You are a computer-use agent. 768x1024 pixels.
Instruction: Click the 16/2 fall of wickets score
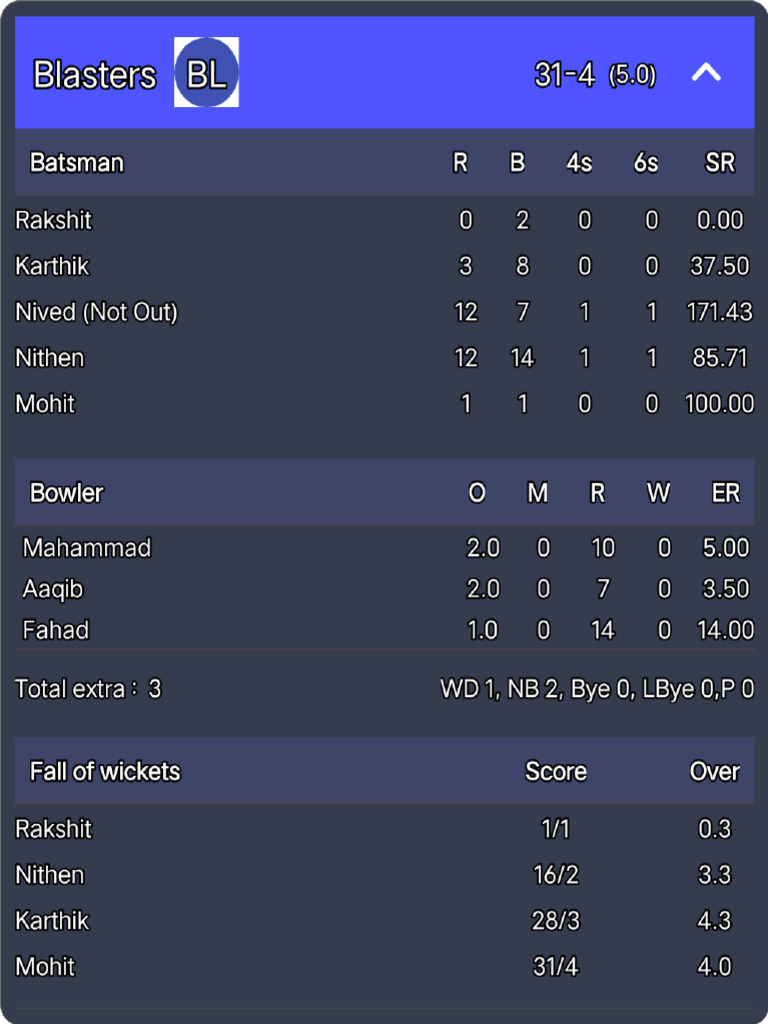coord(556,875)
